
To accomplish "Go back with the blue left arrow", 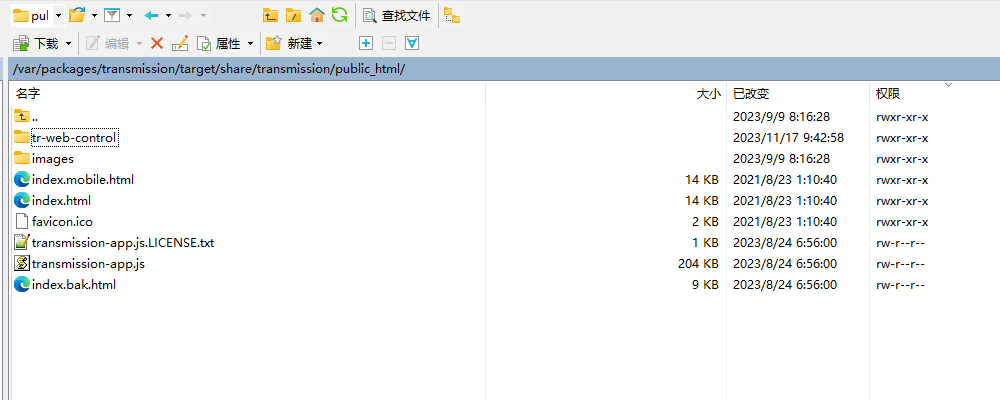I will (151, 15).
